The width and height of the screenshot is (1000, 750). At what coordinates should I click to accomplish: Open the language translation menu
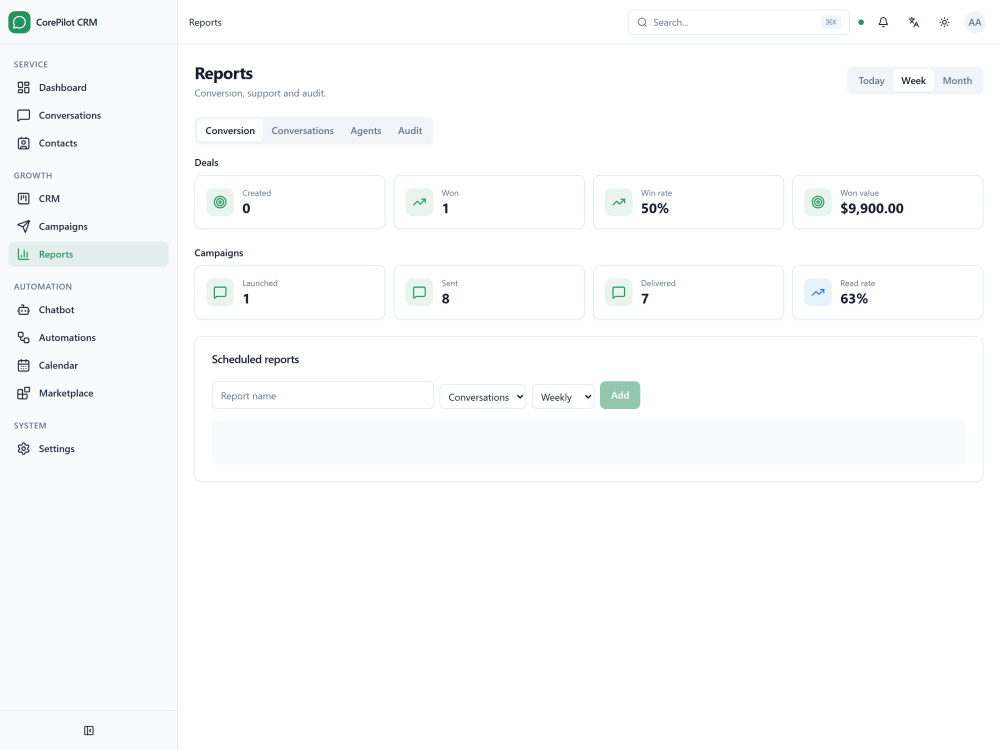click(914, 22)
